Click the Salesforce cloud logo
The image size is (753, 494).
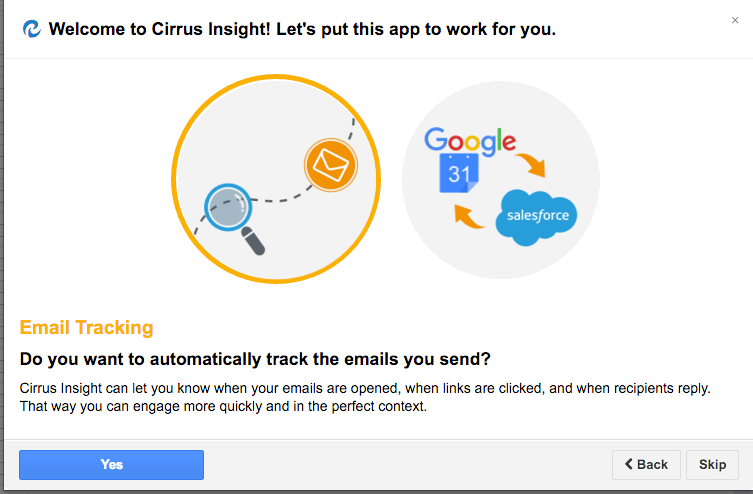coord(536,217)
